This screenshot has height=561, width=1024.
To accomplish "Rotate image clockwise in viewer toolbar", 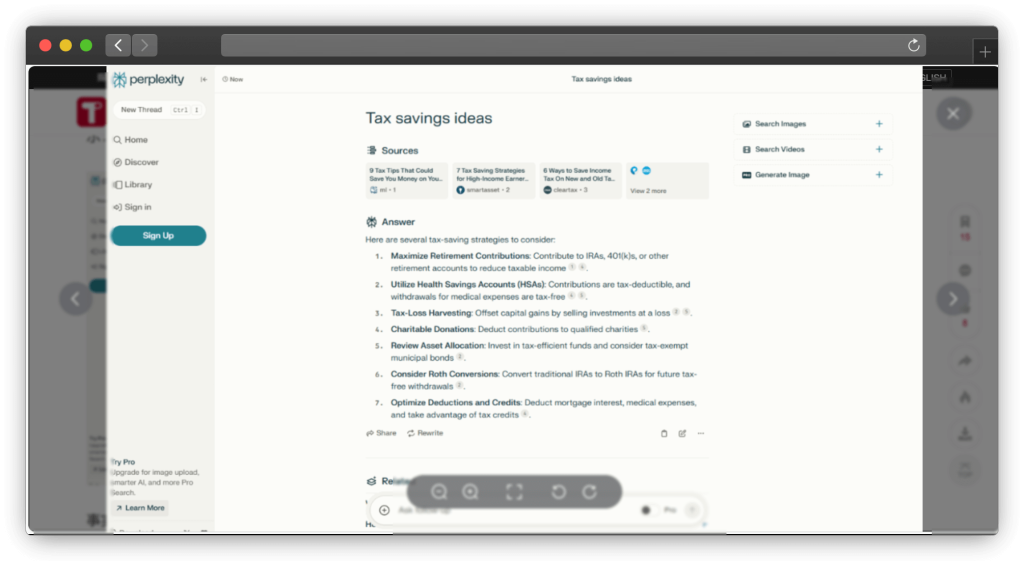I will [x=590, y=492].
